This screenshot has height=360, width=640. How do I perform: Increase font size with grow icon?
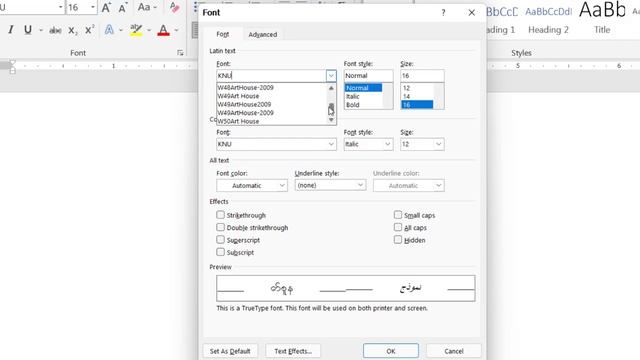tap(106, 7)
